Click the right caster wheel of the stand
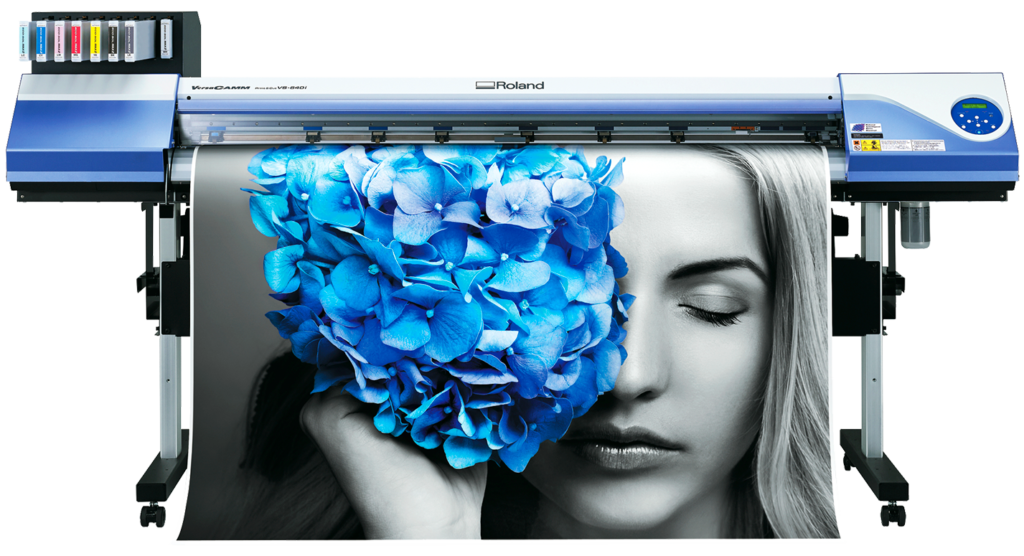The height and width of the screenshot is (556, 1024). [x=892, y=514]
